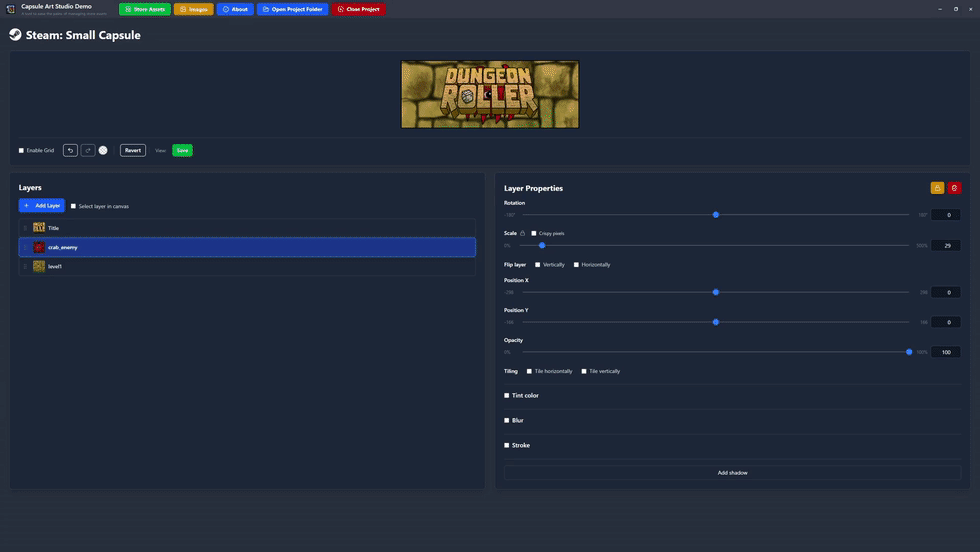The image size is (980, 552).
Task: Grab the drag handle of crab_enemy layer
Action: coord(25,247)
